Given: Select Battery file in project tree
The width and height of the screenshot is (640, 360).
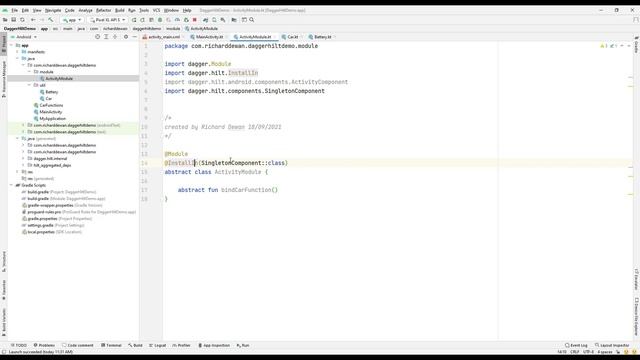Looking at the screenshot, I should pyautogui.click(x=51, y=92).
